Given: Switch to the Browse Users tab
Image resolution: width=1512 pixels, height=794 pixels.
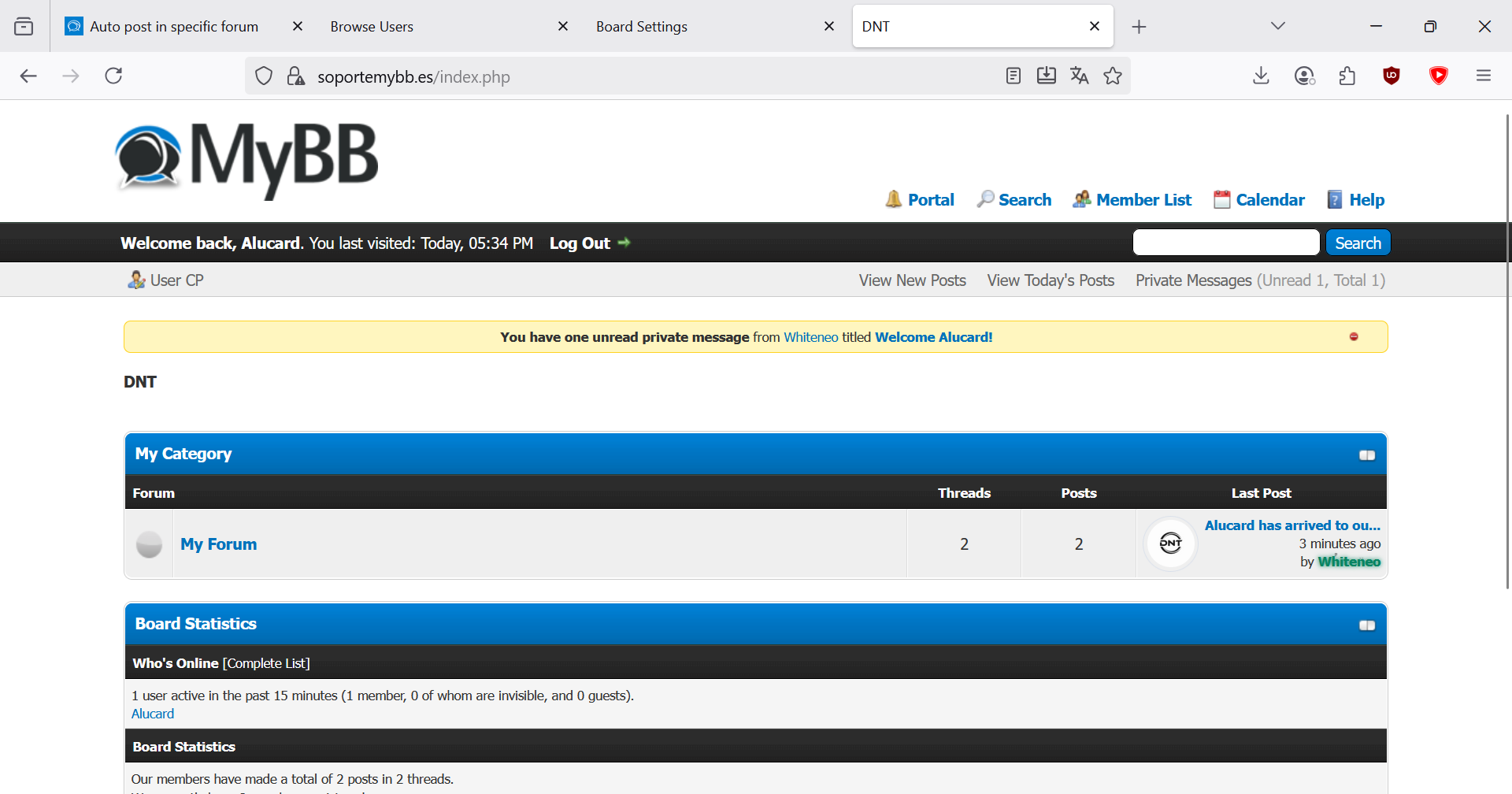Looking at the screenshot, I should coord(372,27).
